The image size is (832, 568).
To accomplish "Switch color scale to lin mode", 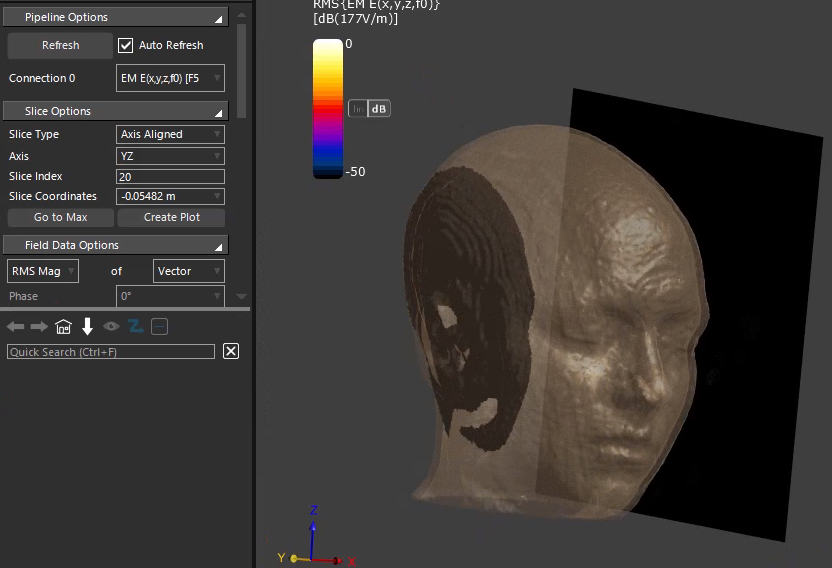I will tap(358, 109).
